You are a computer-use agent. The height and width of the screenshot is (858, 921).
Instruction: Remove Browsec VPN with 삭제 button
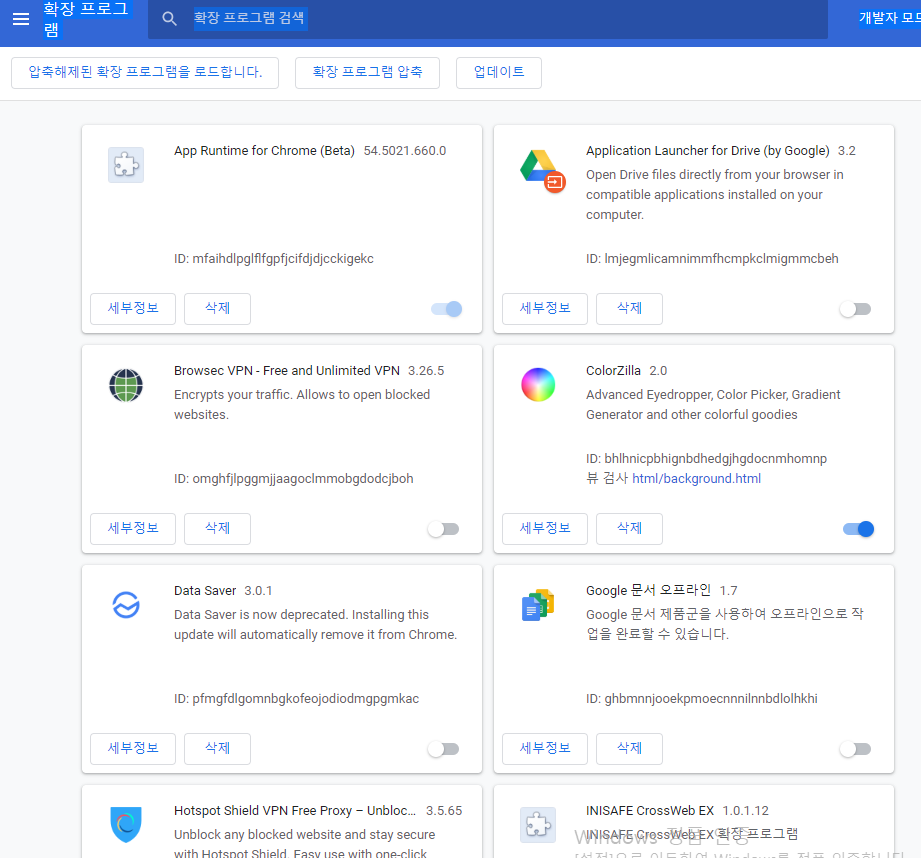click(x=217, y=529)
